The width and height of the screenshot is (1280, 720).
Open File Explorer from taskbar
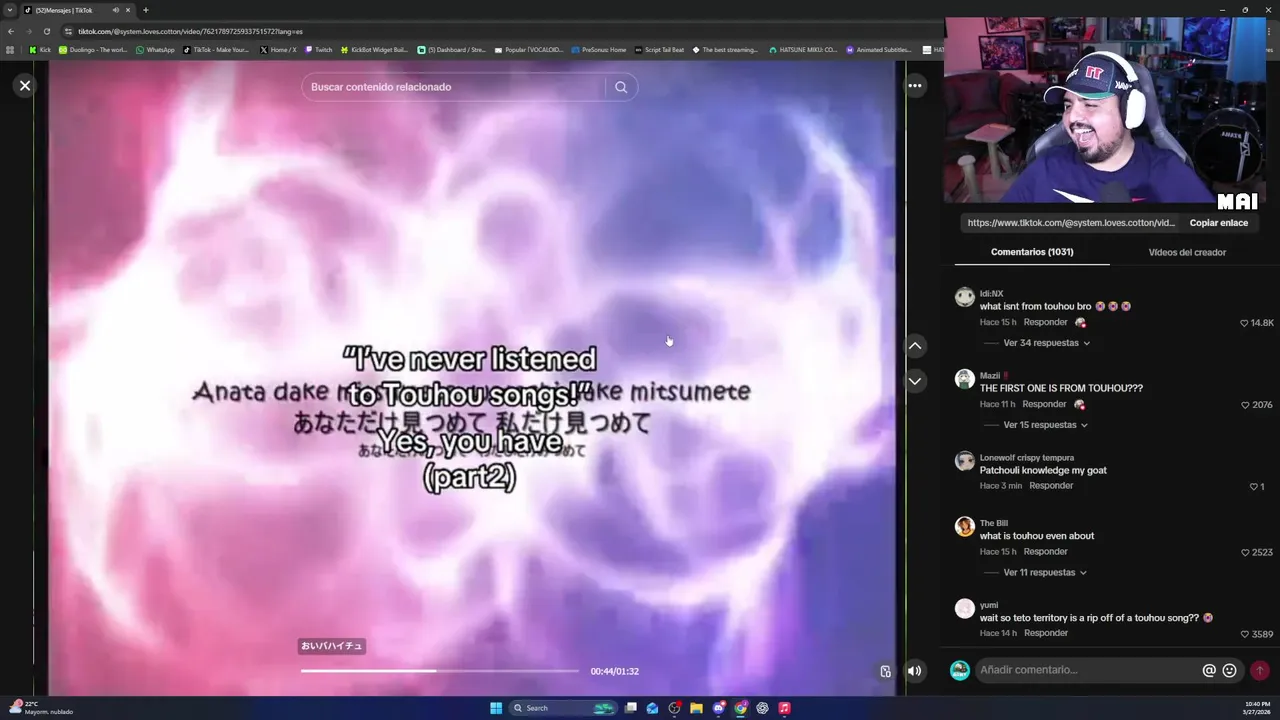tap(696, 708)
